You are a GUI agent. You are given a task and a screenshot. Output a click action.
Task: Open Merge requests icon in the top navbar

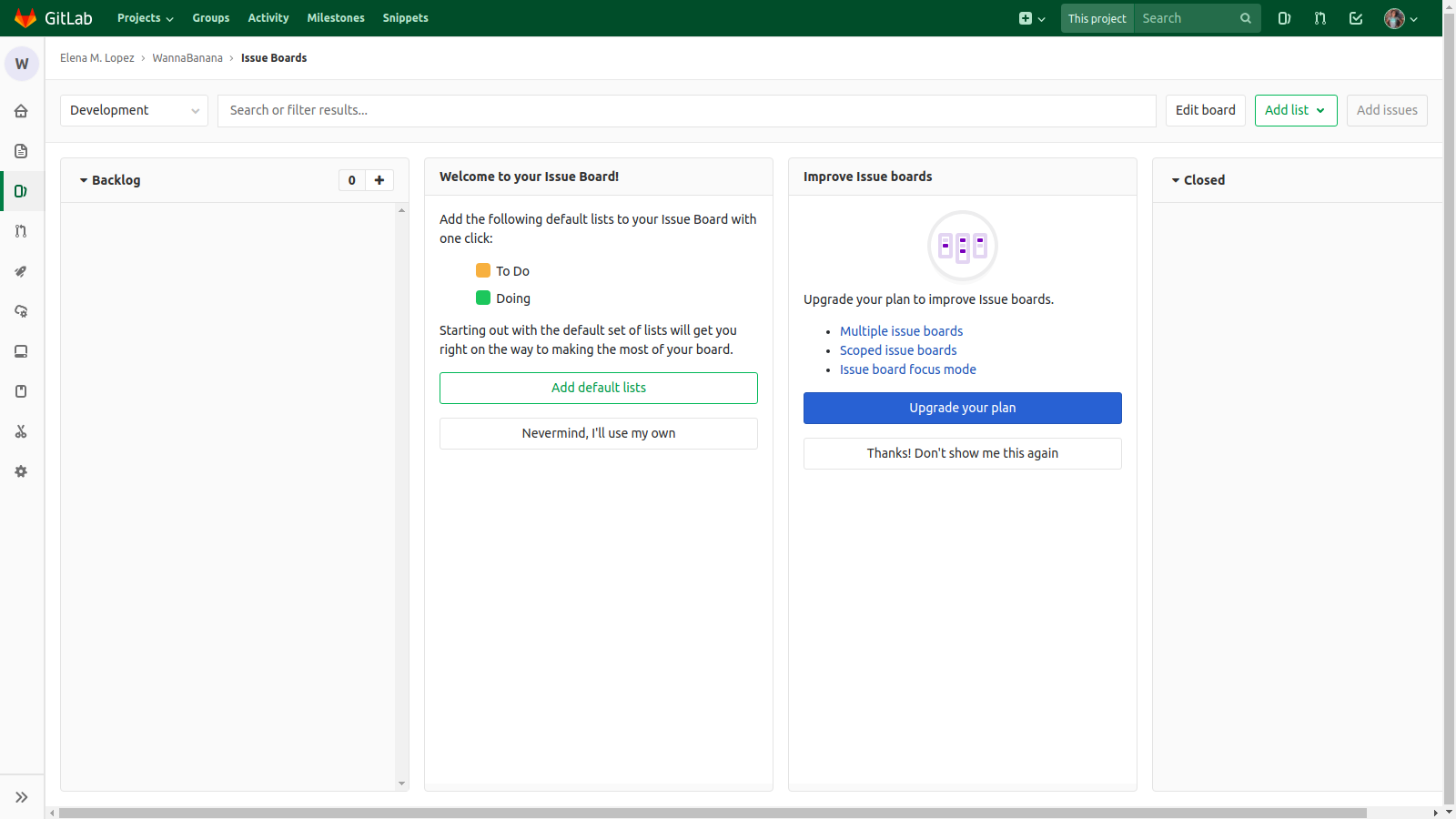1320,18
